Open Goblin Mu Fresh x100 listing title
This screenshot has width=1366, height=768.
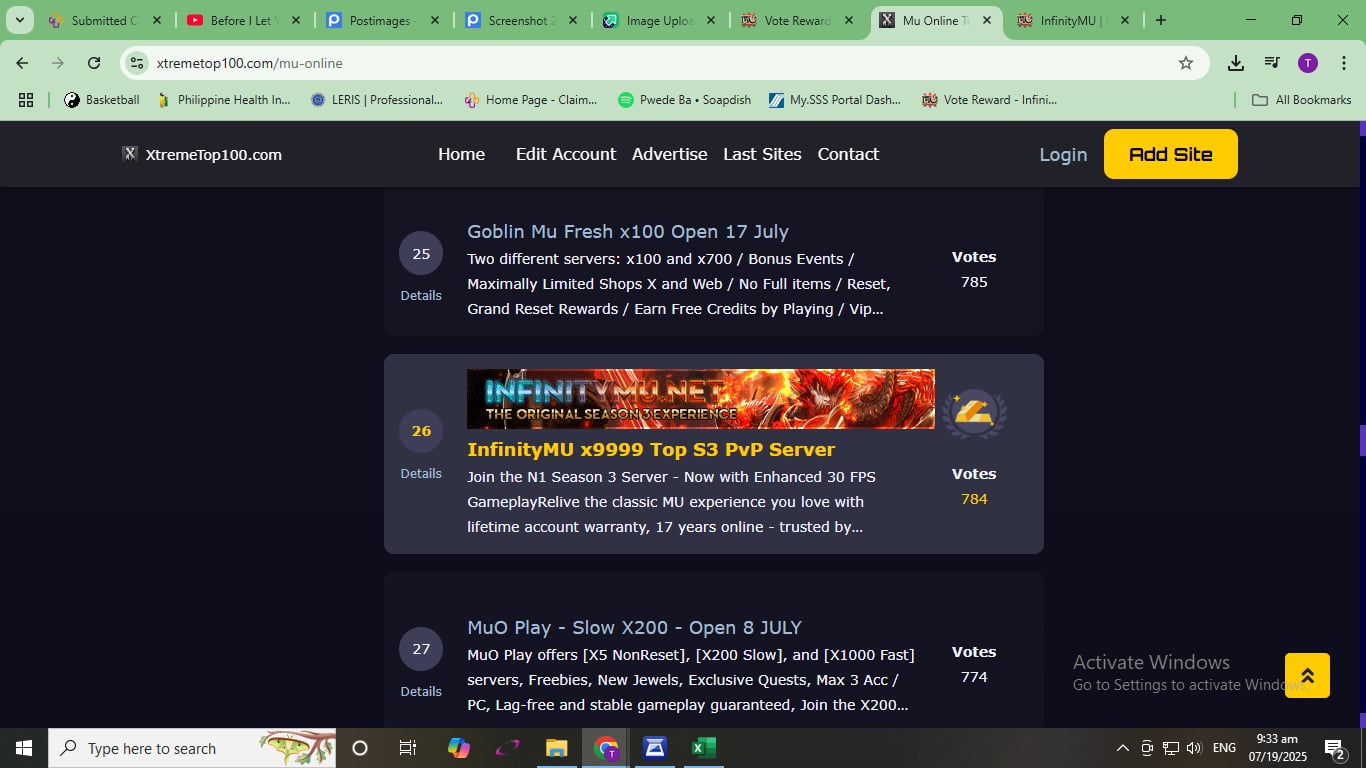[628, 231]
